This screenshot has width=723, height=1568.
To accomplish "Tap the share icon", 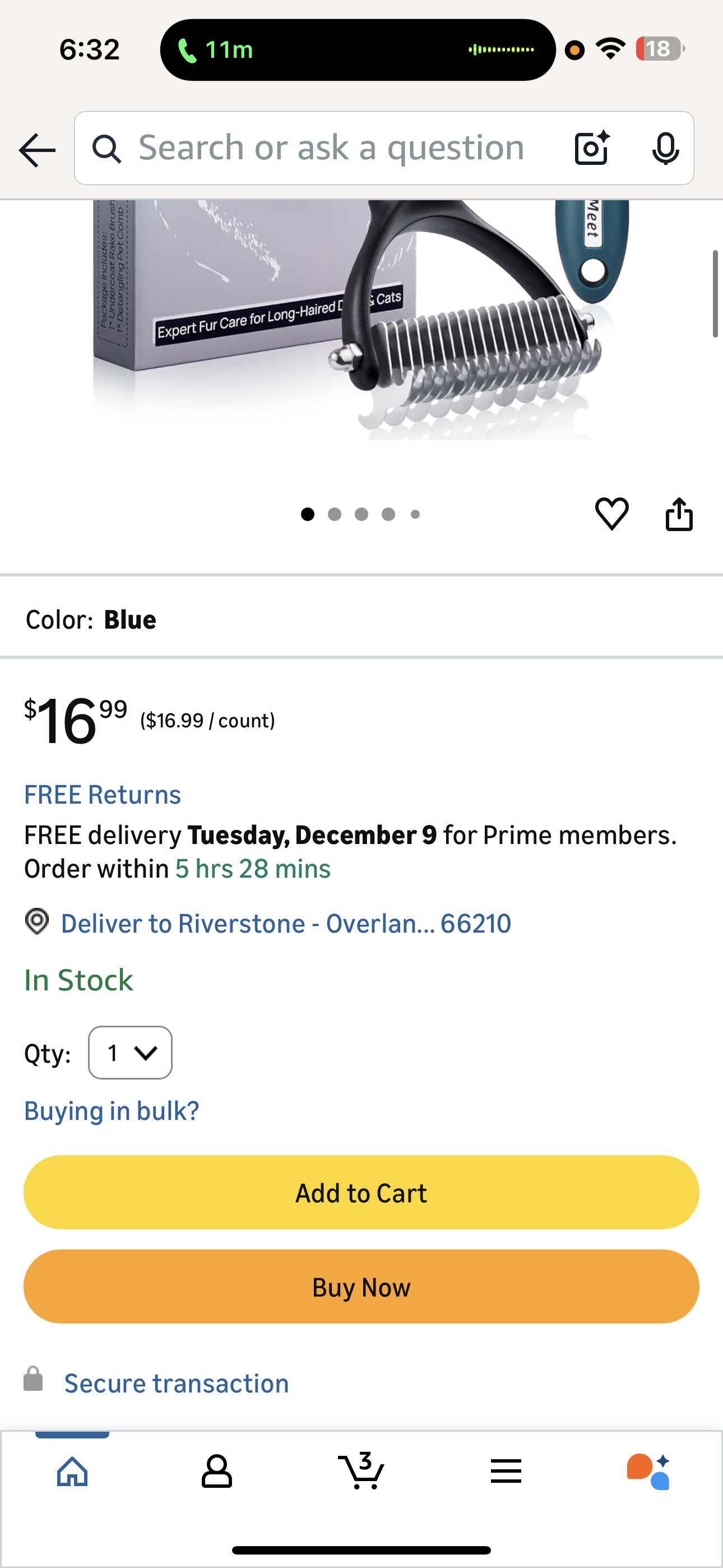I will pos(679,514).
